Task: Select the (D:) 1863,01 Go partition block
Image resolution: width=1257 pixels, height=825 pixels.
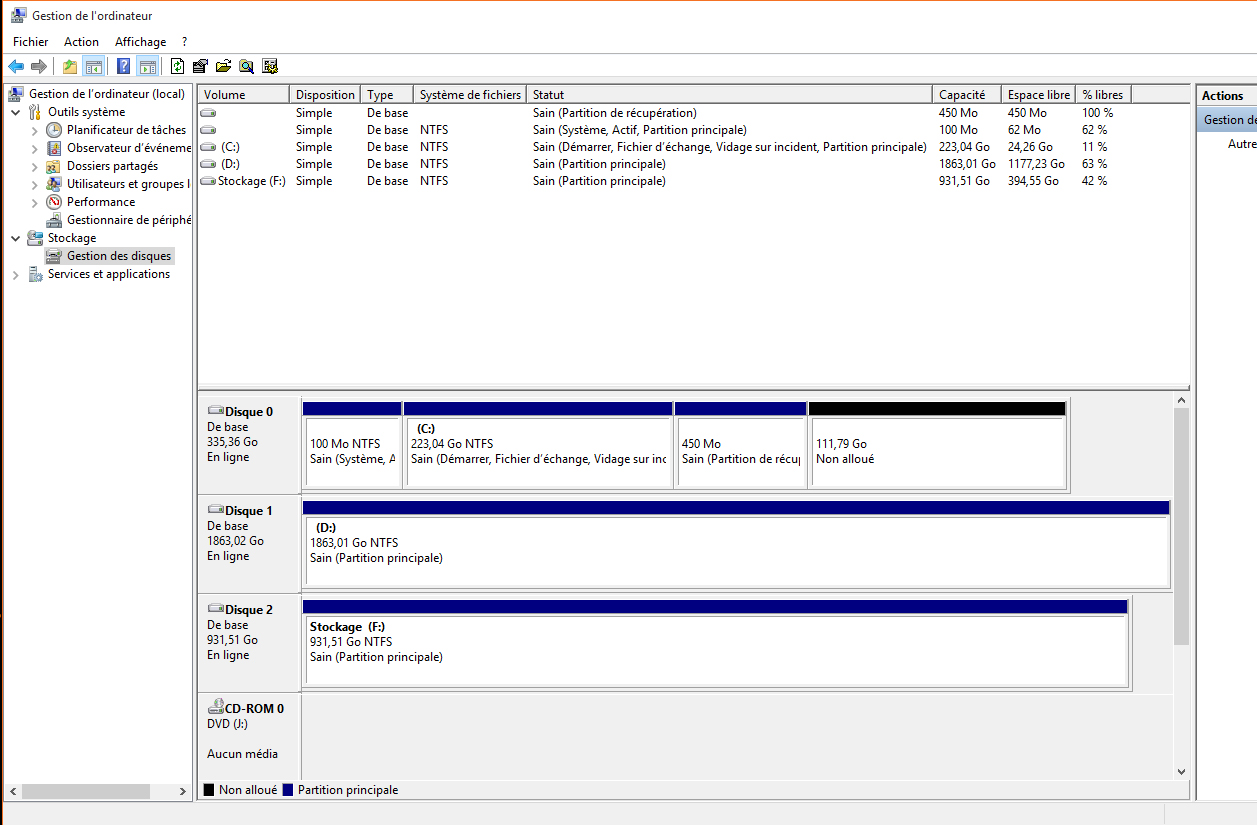Action: click(x=736, y=543)
